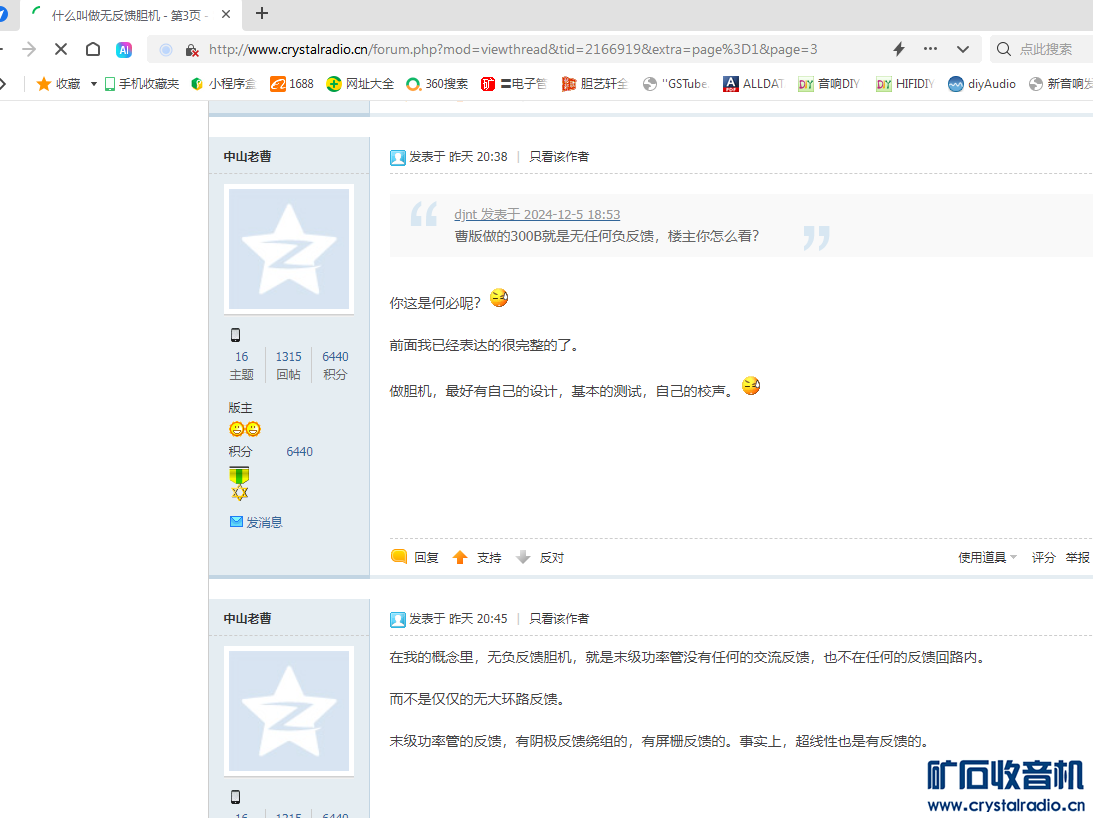The height and width of the screenshot is (818, 1093).
Task: Open the 新音响 bookmark
Action: point(1060,84)
